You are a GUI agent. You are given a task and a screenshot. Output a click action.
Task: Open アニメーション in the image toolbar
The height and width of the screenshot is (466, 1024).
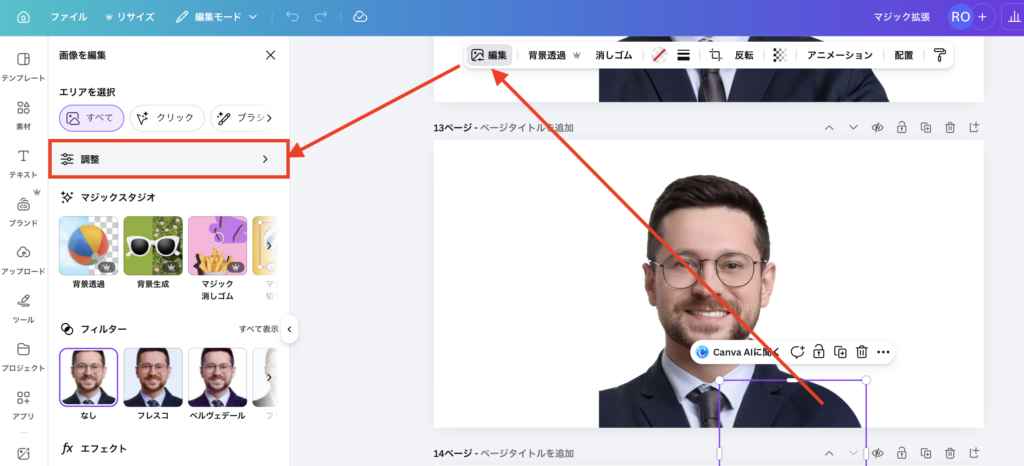tap(840, 55)
